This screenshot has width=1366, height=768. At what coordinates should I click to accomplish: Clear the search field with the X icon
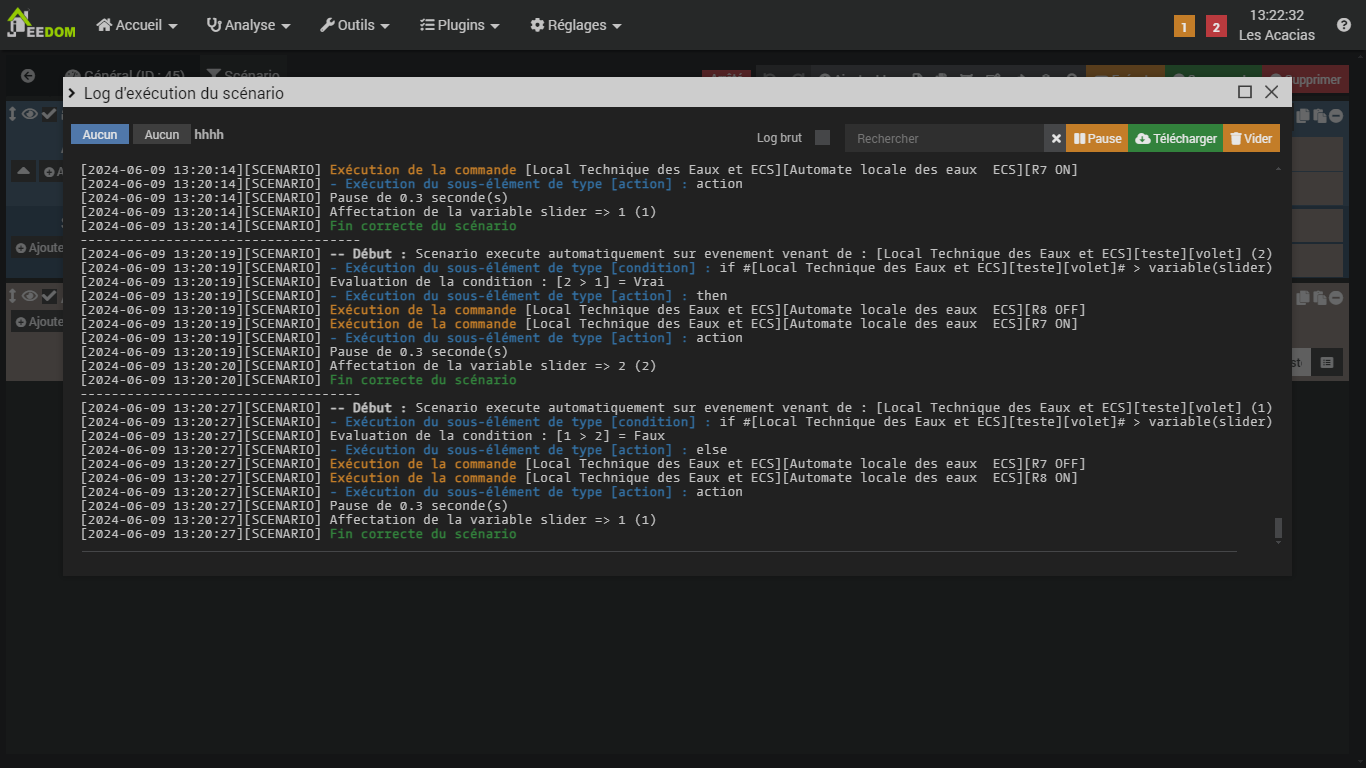[1055, 138]
